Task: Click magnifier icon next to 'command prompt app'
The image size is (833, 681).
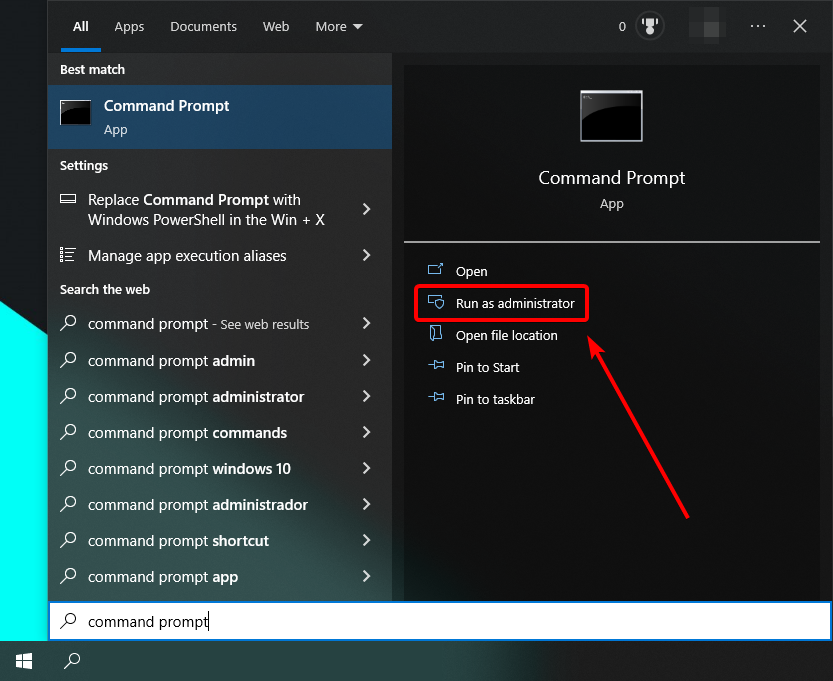Action: [68, 576]
